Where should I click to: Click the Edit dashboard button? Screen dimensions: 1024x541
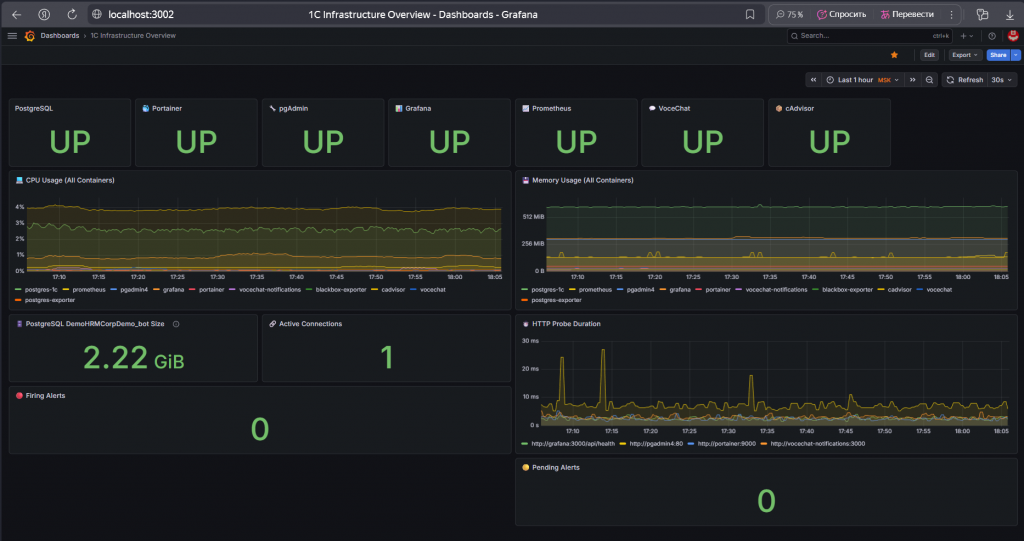coord(929,55)
